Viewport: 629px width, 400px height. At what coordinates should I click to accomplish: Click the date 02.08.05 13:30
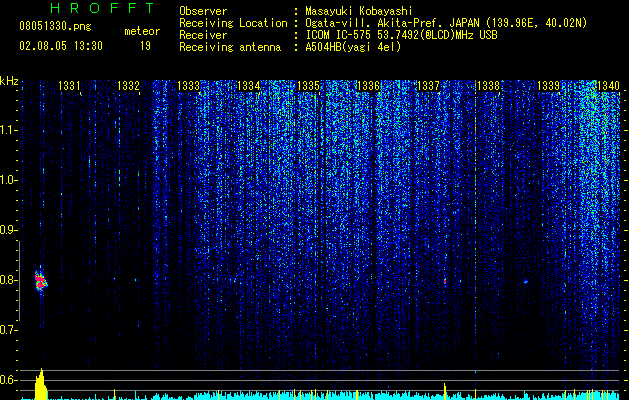pyautogui.click(x=61, y=46)
